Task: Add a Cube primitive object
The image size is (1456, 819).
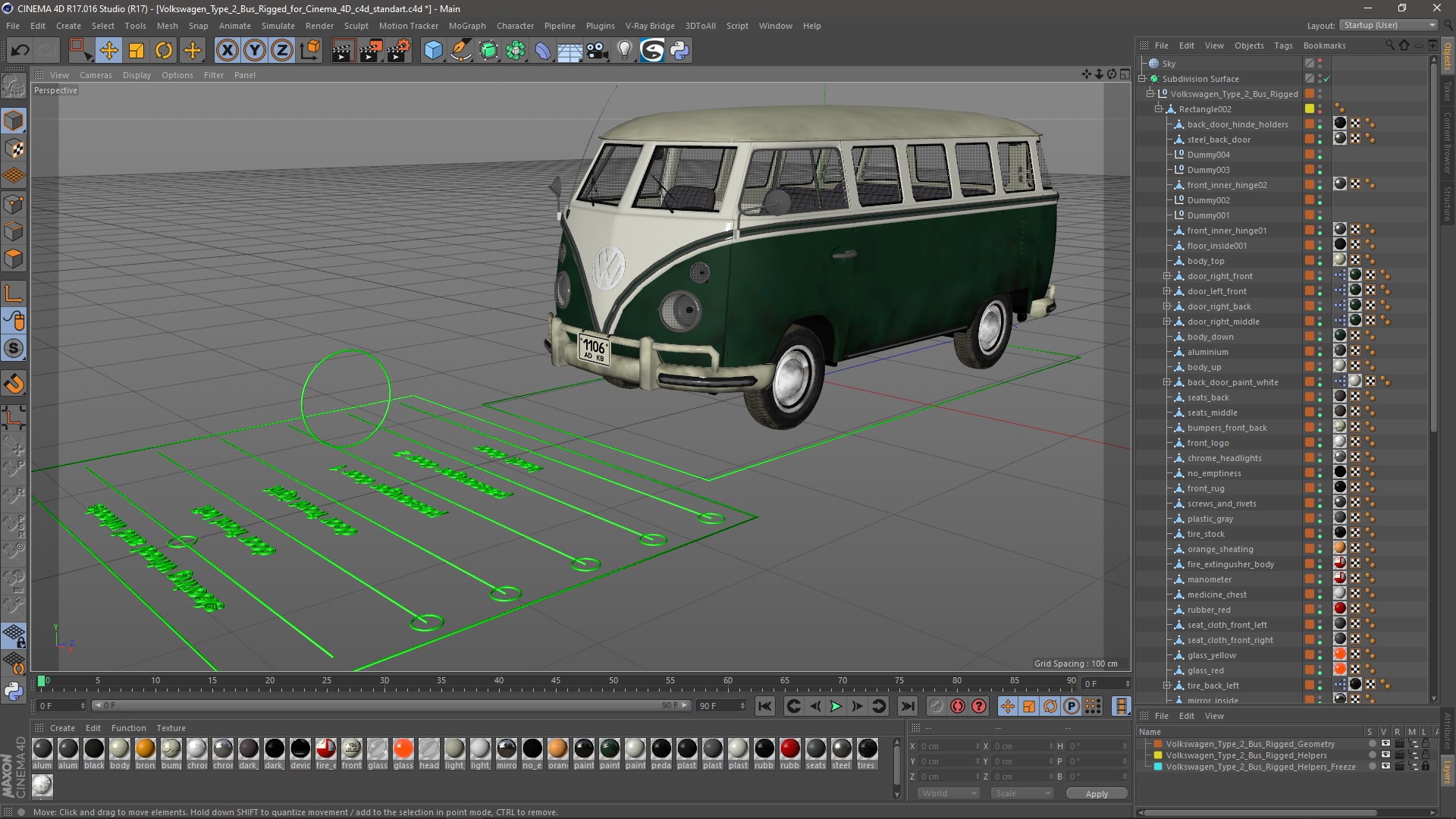Action: coord(433,51)
